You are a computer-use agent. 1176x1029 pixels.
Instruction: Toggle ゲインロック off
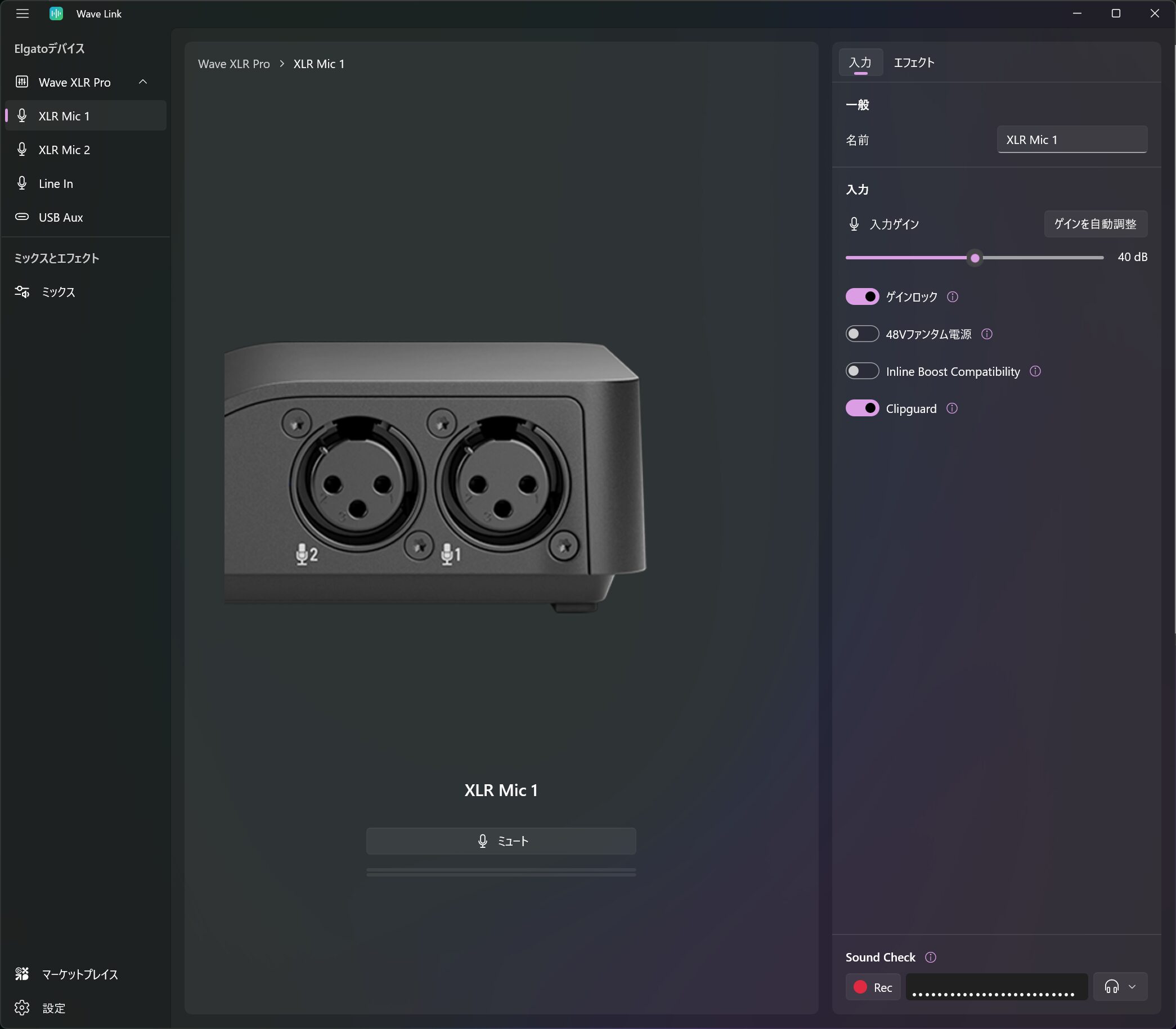point(862,296)
